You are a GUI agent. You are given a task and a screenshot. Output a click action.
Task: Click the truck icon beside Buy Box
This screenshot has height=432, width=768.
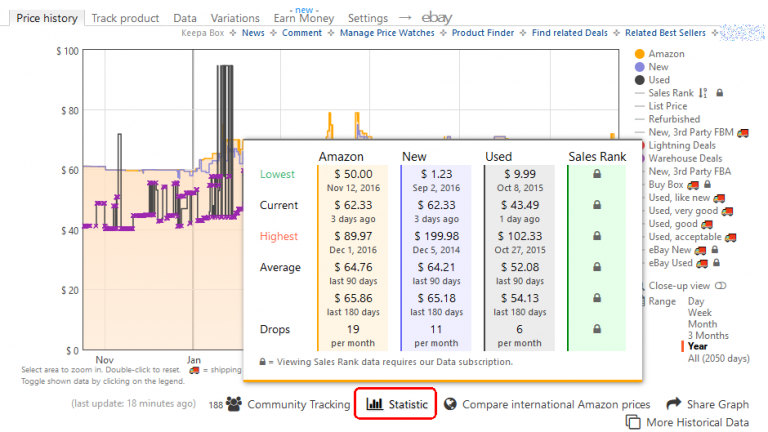point(692,185)
